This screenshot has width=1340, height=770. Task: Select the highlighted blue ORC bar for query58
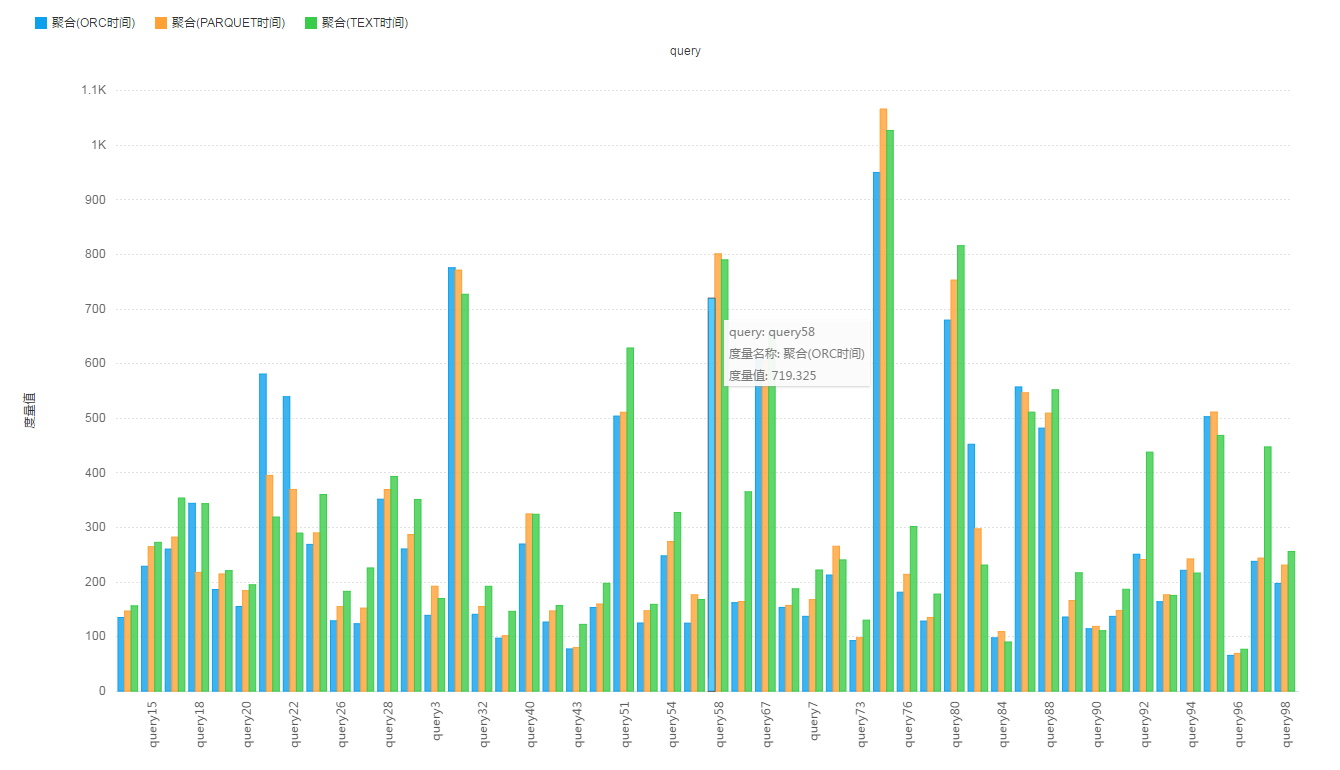[x=711, y=500]
